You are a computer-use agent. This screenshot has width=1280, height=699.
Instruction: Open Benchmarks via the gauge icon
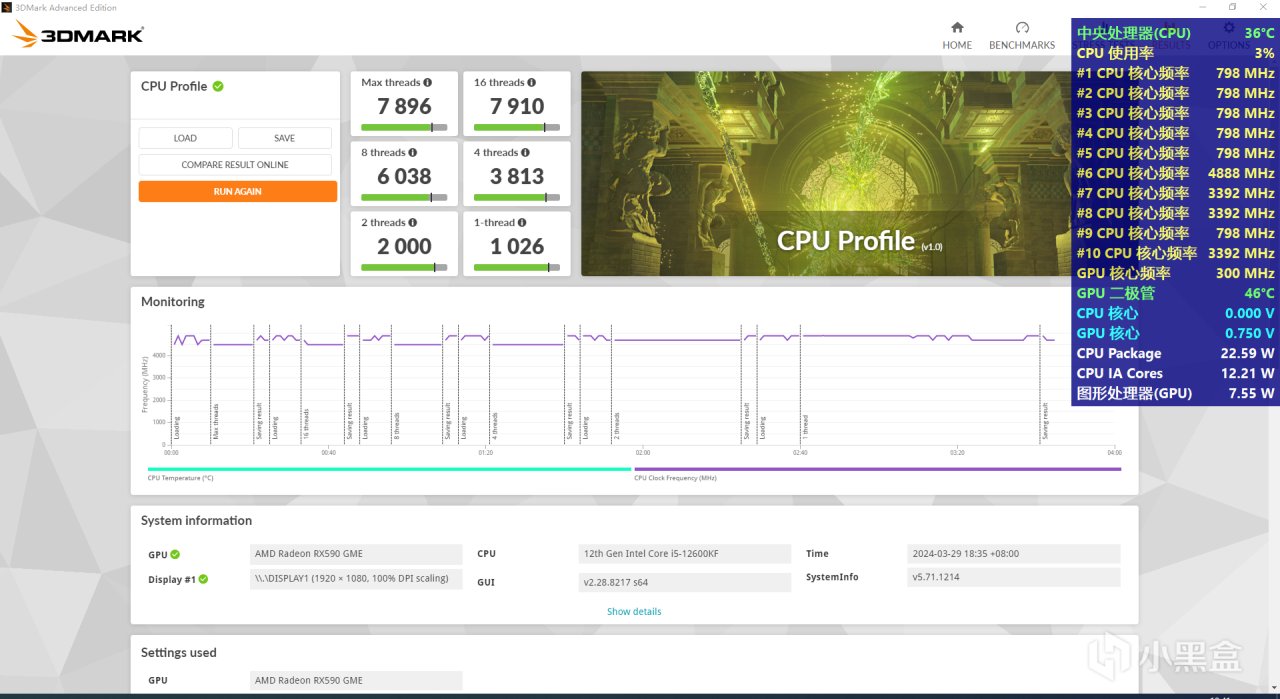1022,28
